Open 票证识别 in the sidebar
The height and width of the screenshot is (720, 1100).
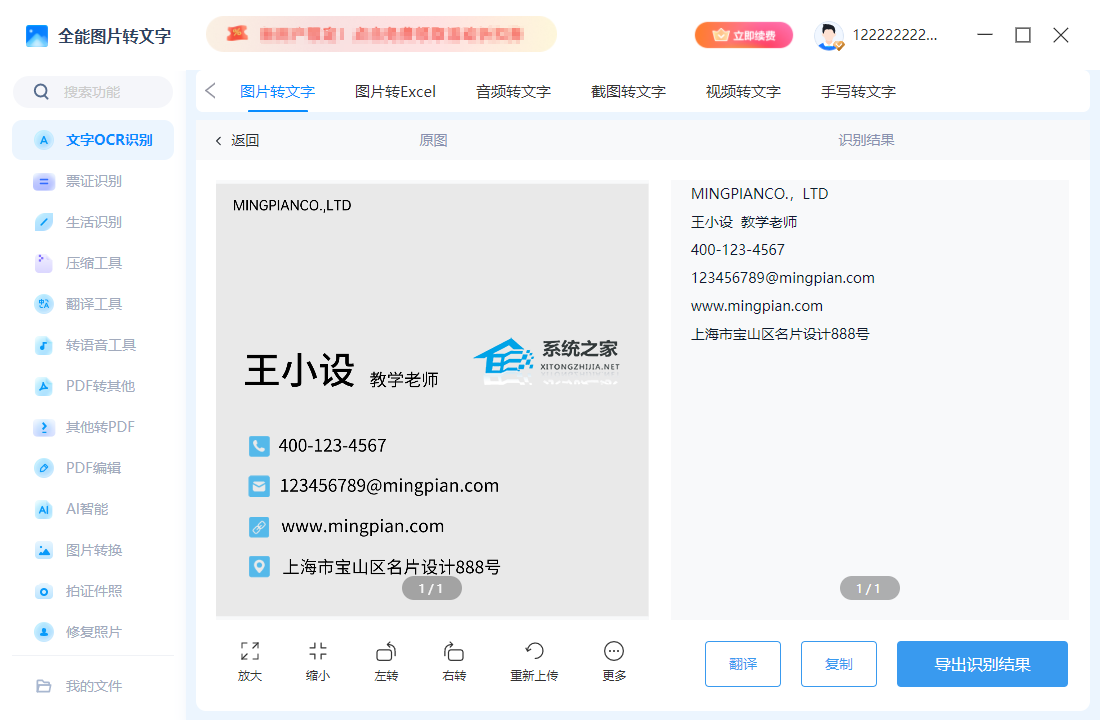click(93, 181)
